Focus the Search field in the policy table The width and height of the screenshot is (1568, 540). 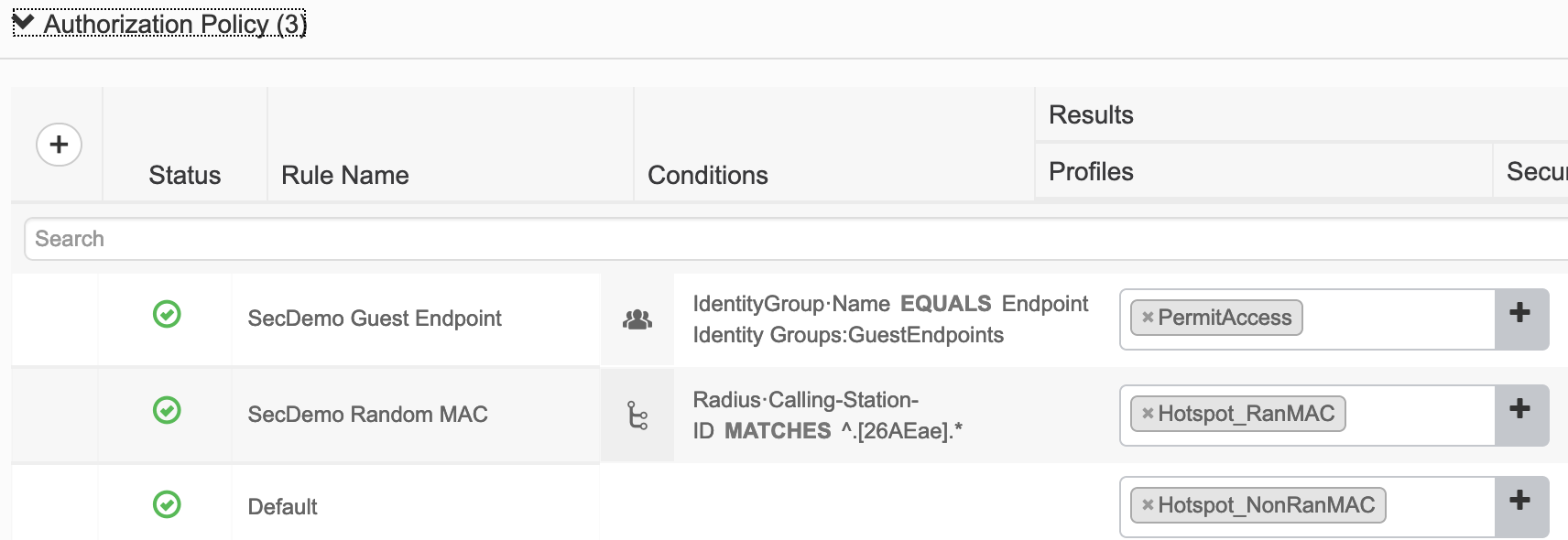795,239
